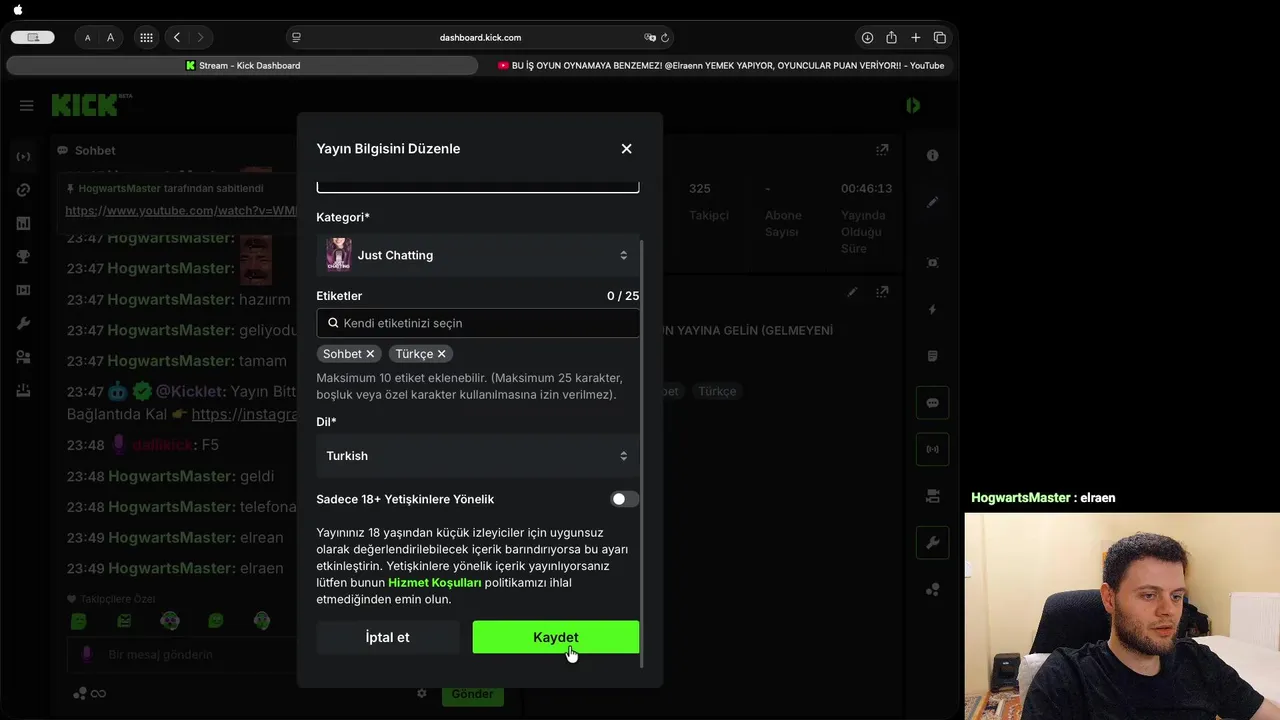Reload the page from address bar

pyautogui.click(x=665, y=37)
